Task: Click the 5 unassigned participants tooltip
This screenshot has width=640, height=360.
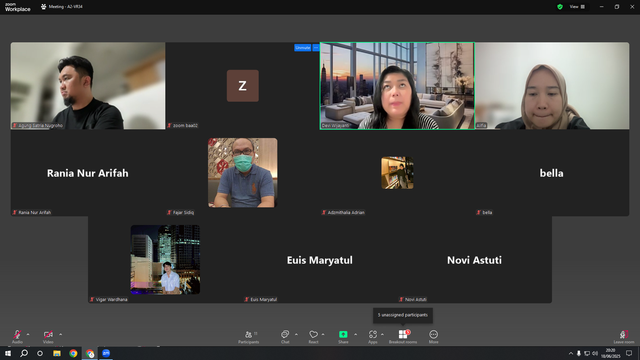Action: 403,315
